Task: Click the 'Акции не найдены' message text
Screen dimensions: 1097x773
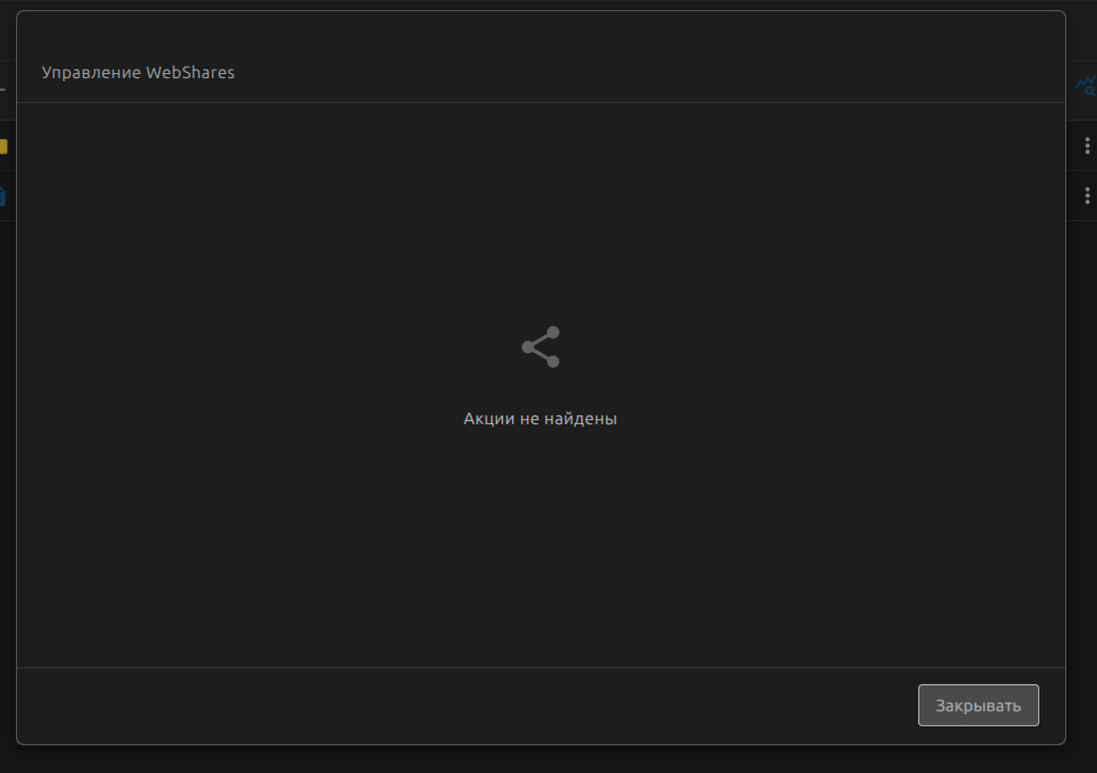Action: click(540, 419)
